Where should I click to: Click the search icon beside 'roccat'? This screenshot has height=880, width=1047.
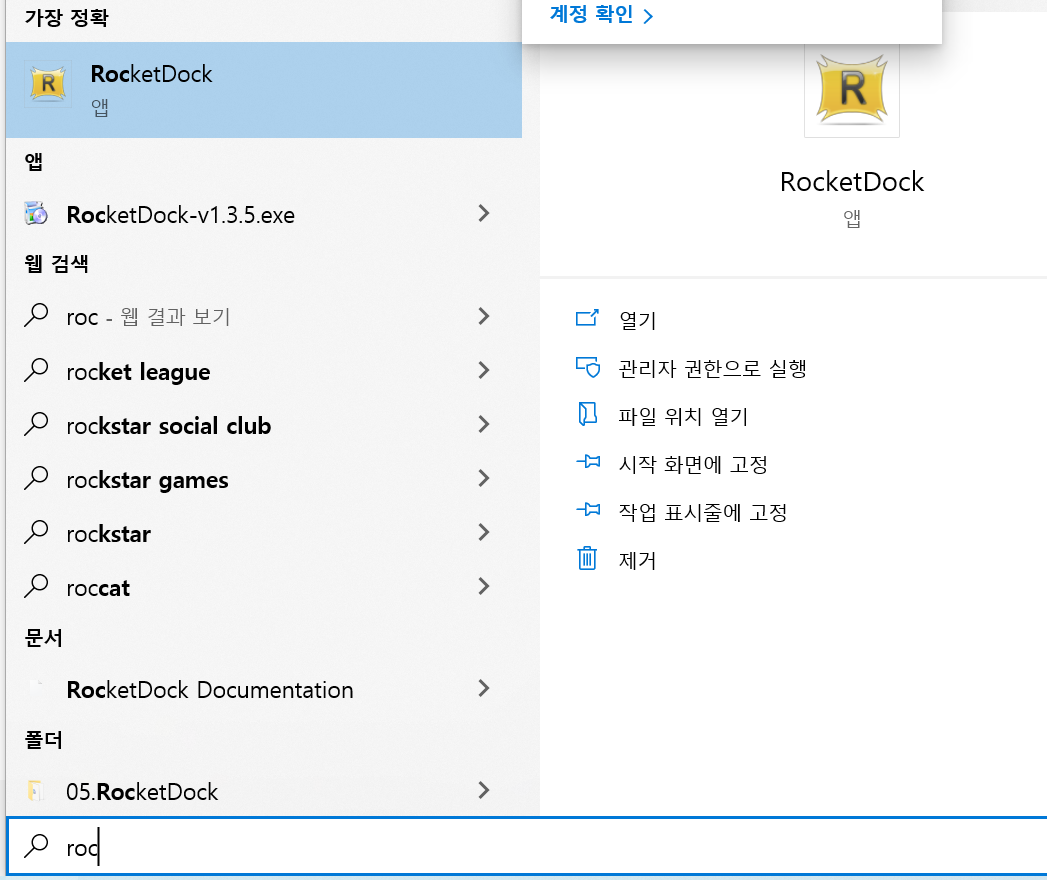[x=36, y=587]
